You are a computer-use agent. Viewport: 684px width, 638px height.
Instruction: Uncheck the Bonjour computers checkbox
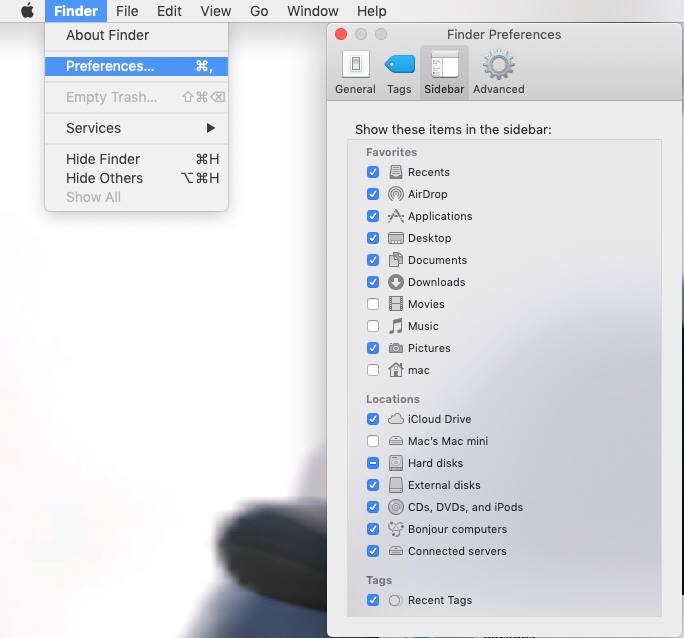pyautogui.click(x=373, y=529)
